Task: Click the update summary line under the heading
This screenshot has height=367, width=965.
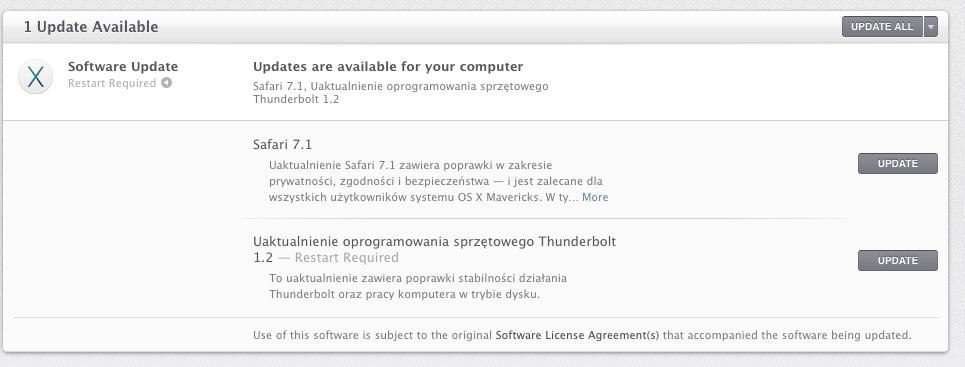Action: (x=401, y=92)
